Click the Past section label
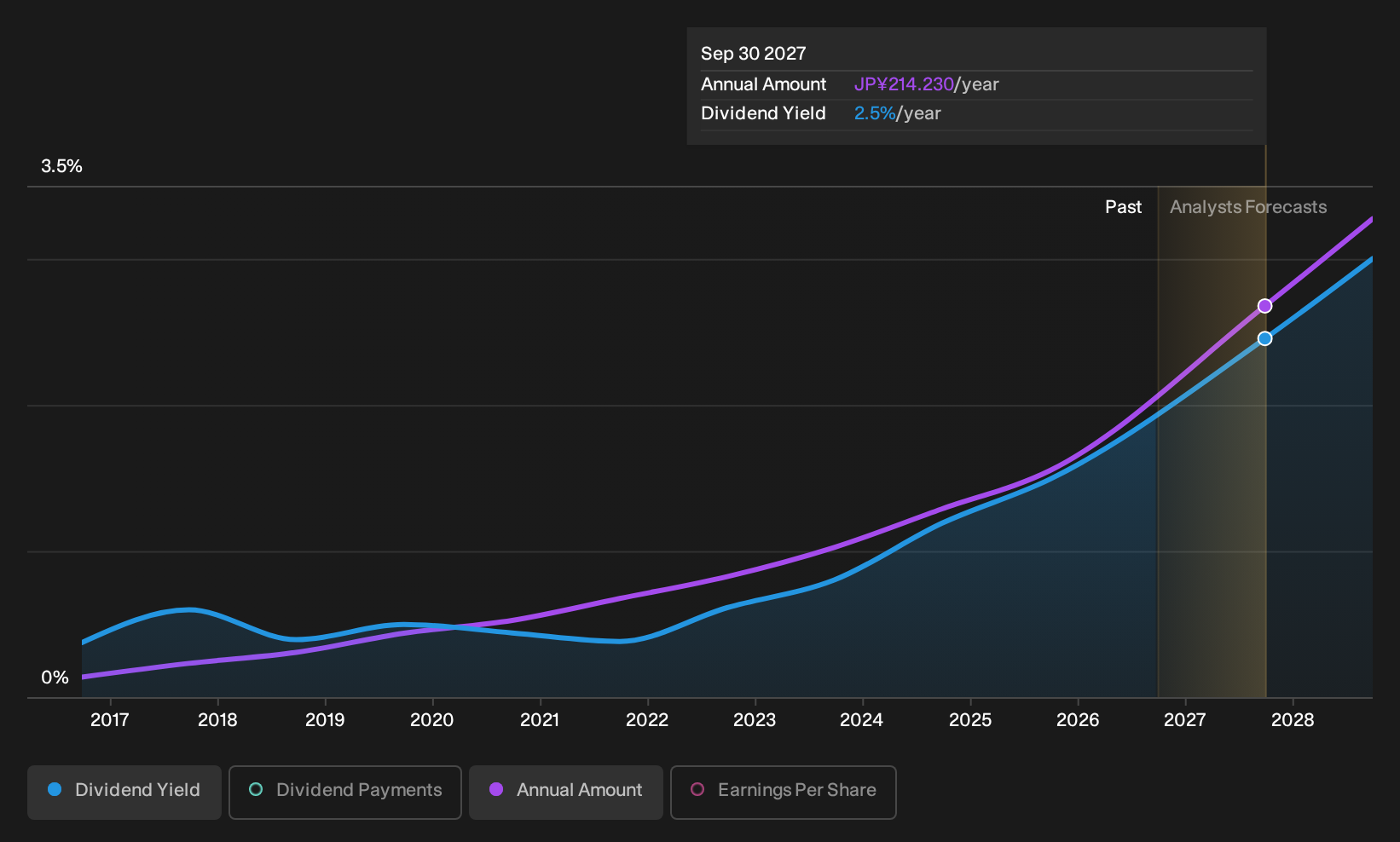Image resolution: width=1400 pixels, height=842 pixels. [1124, 207]
